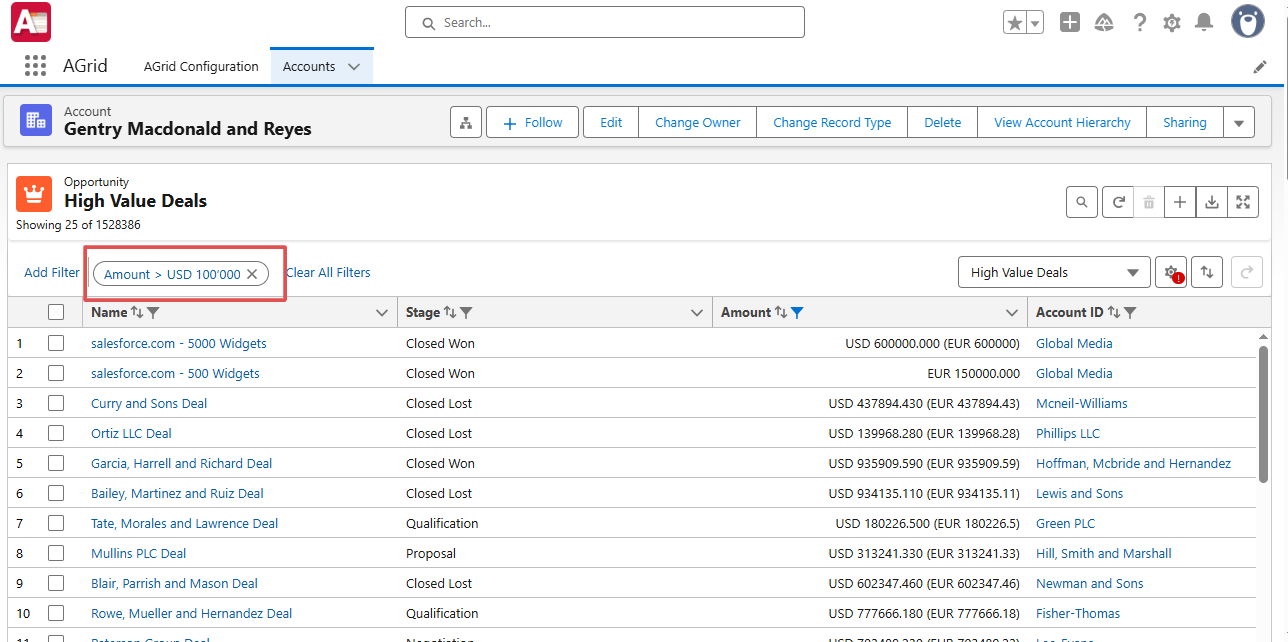Check the Bailey, Martinez and Ruiz Deal checkbox

click(56, 493)
